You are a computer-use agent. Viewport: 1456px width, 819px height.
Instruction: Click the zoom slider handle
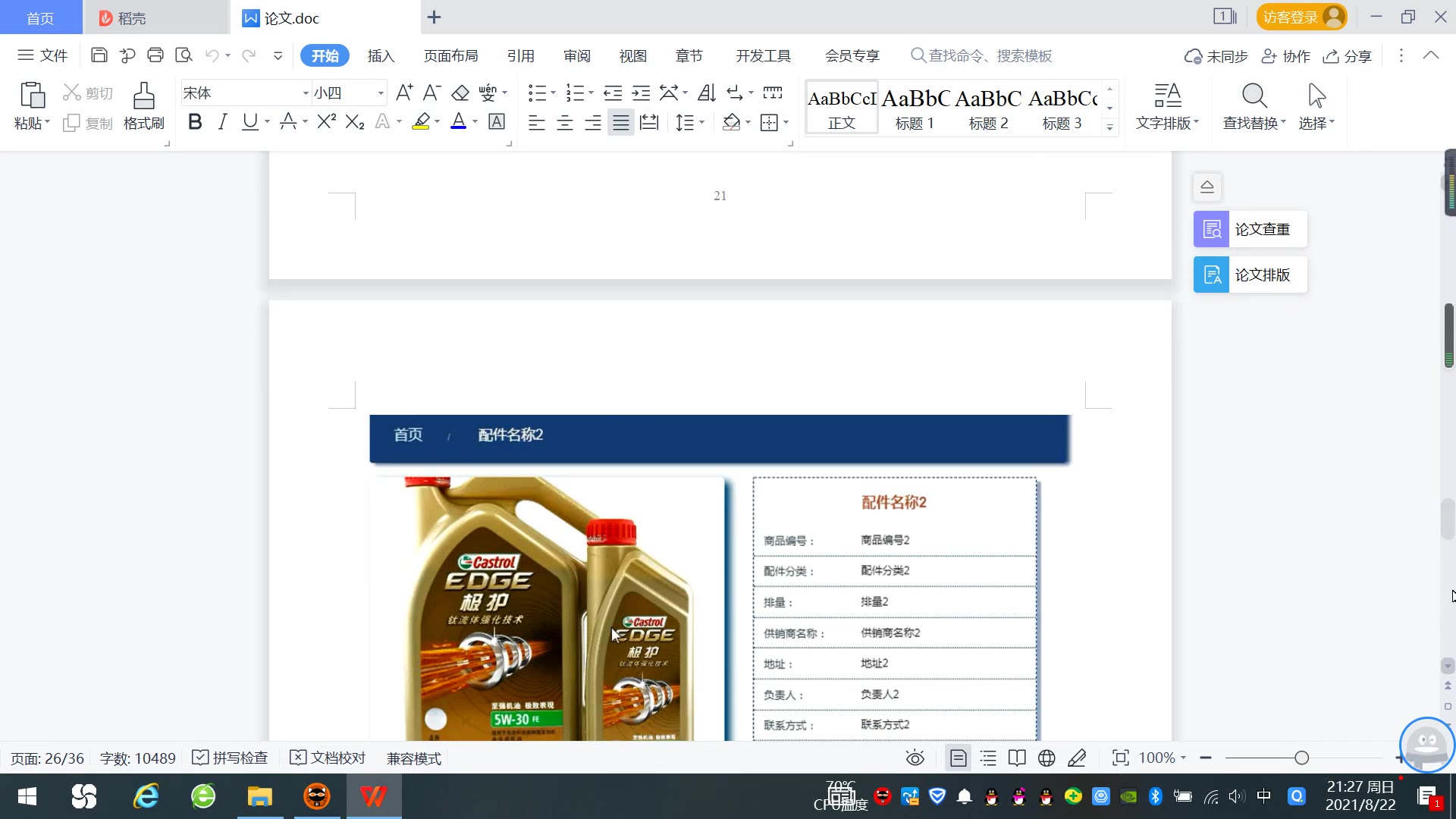coord(1302,758)
